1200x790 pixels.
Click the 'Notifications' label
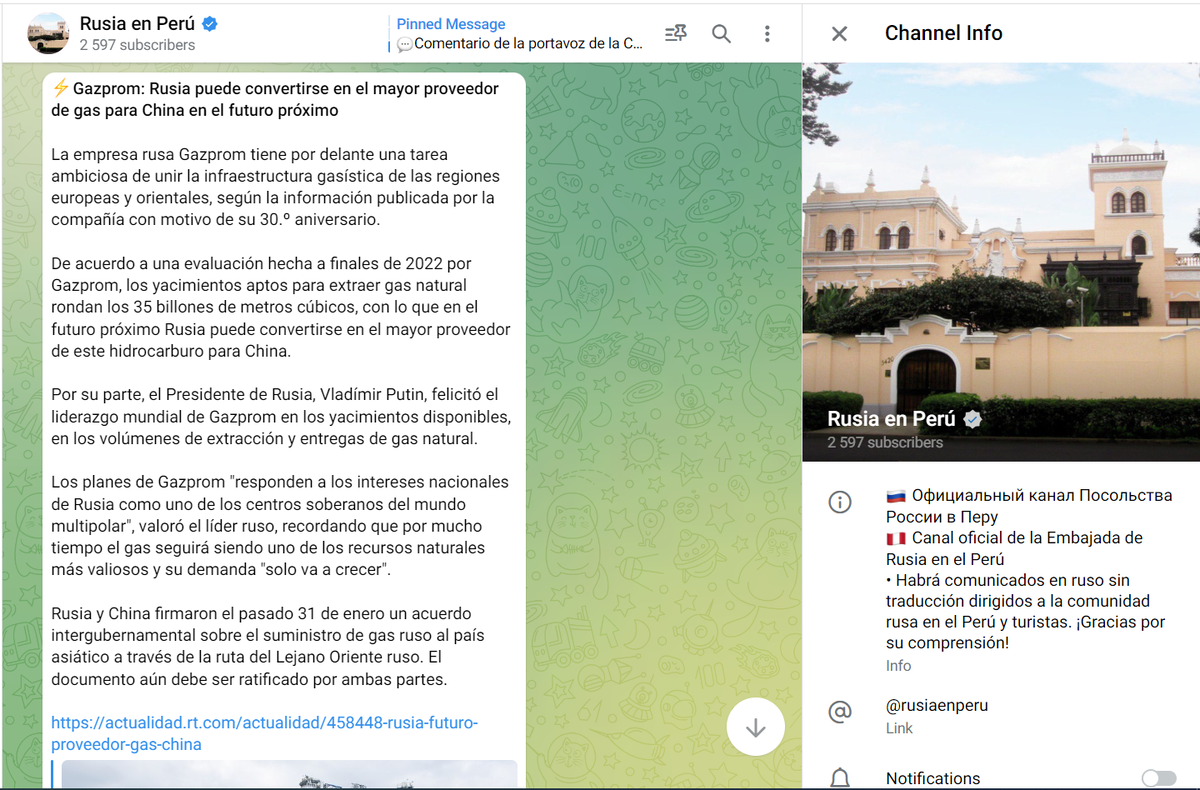[933, 778]
